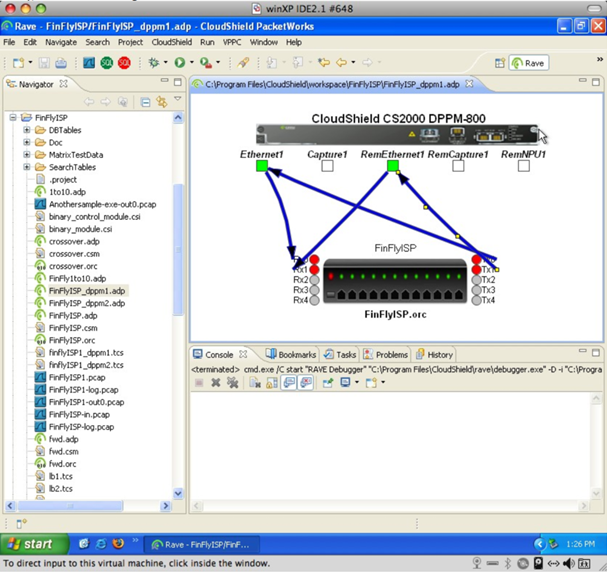Switch to the Problems tab

(x=386, y=354)
